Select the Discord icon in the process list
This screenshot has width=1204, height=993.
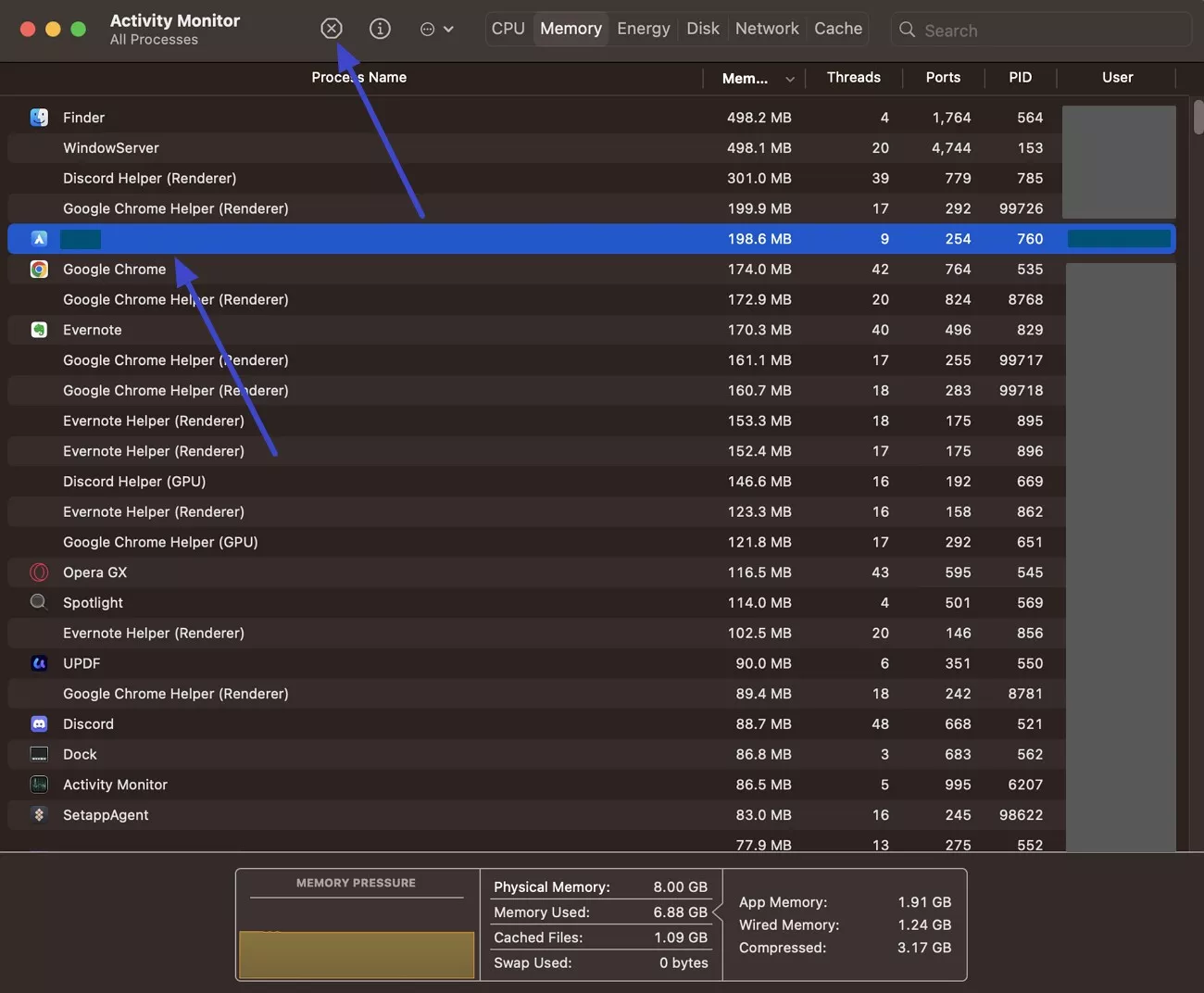(x=39, y=723)
